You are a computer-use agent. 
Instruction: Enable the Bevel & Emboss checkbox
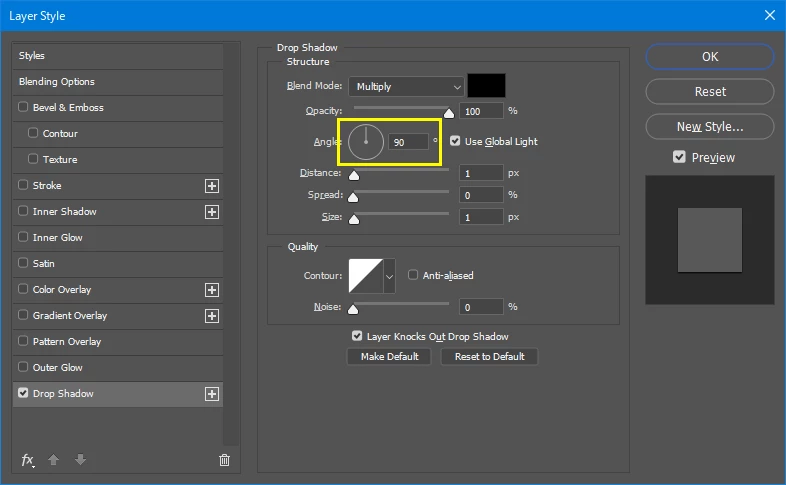pyautogui.click(x=23, y=107)
